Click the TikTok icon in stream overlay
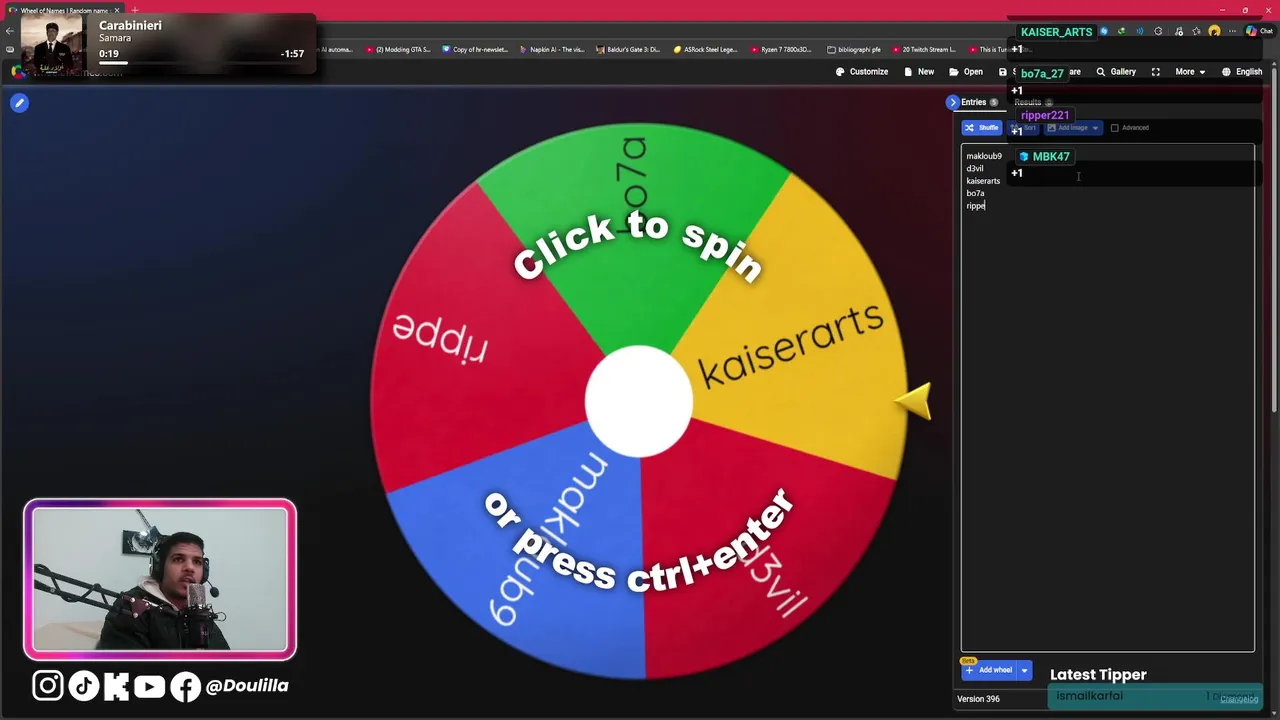The width and height of the screenshot is (1280, 720). pos(84,685)
